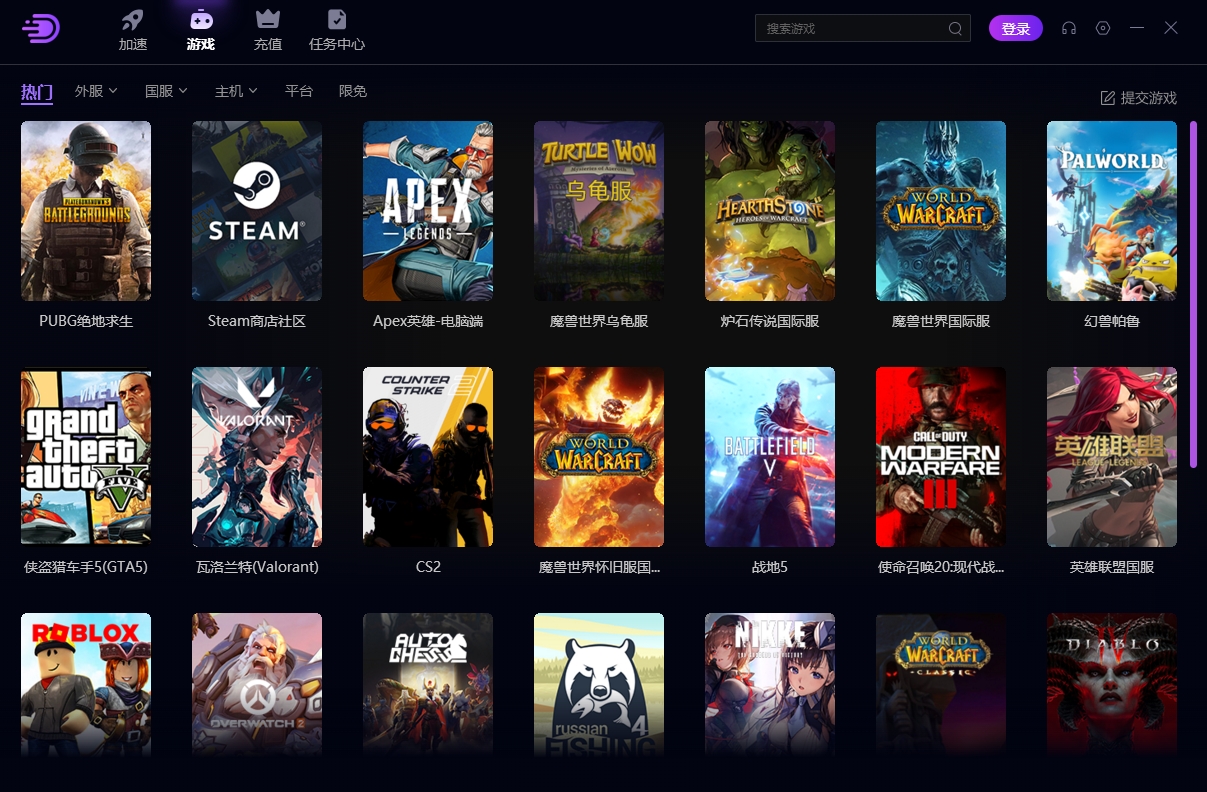Open the Steam cover thumbnail

coord(257,211)
